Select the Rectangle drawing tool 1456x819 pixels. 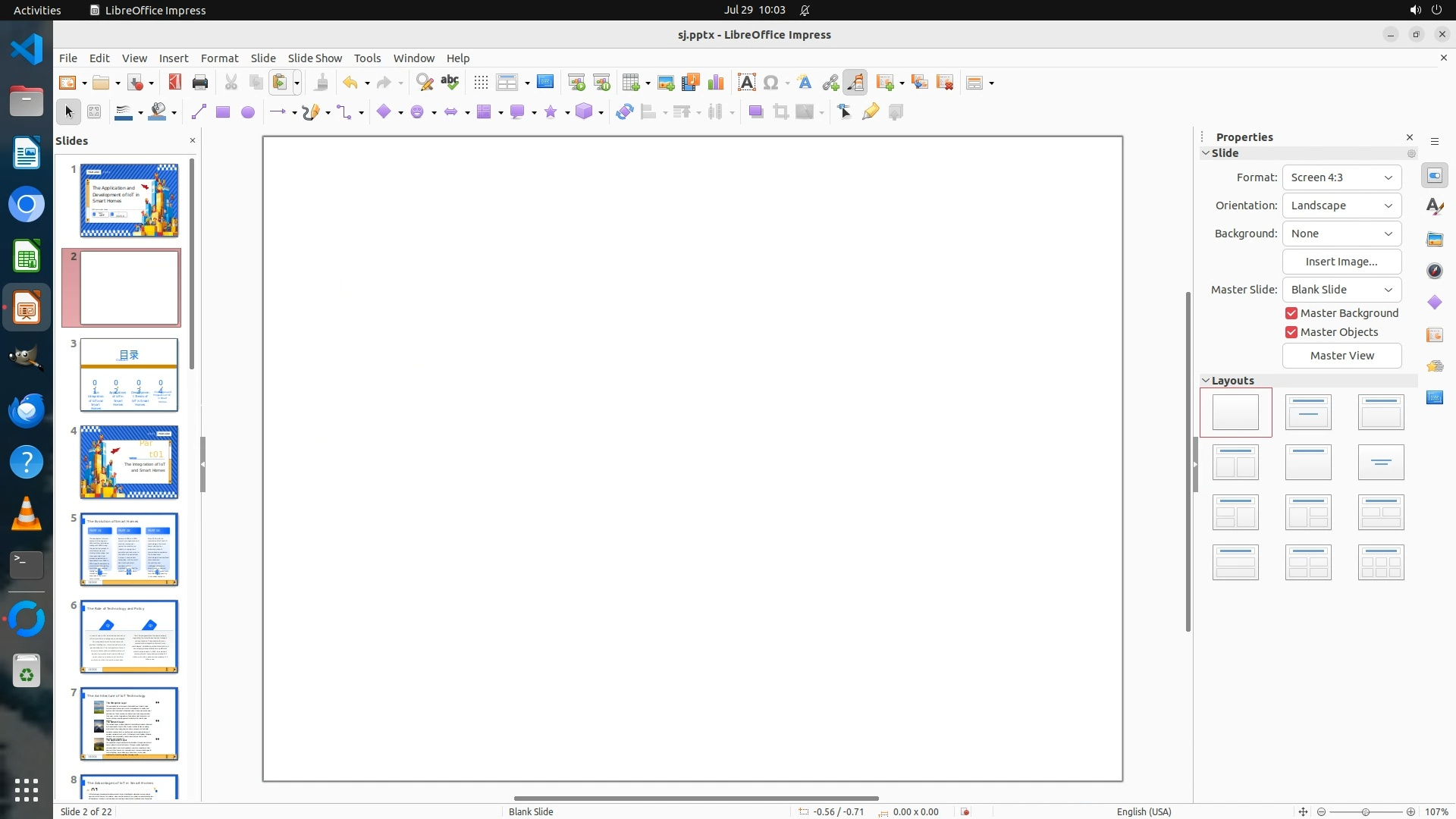point(222,112)
